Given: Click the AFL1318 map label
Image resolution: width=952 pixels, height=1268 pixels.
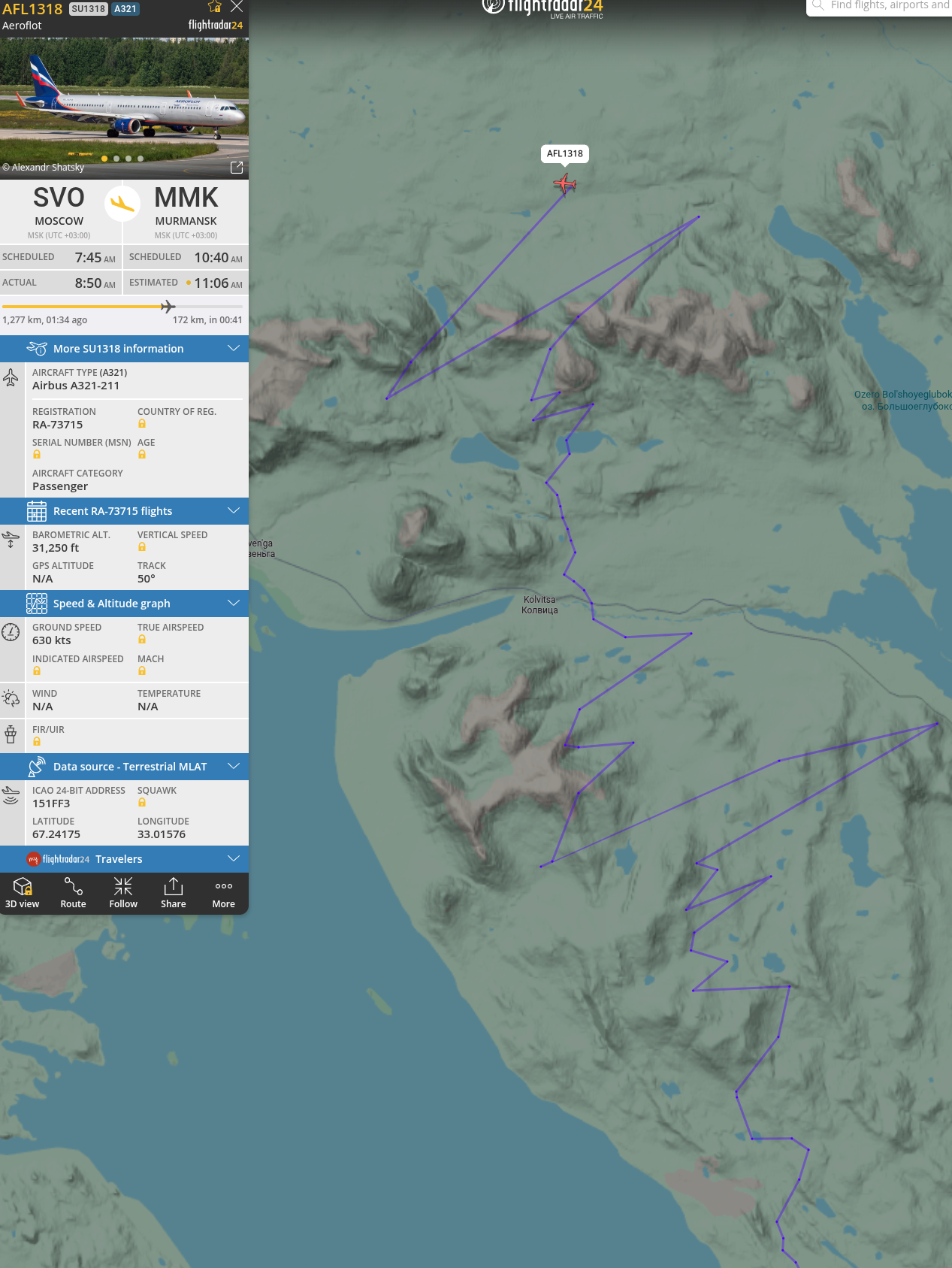Looking at the screenshot, I should [565, 153].
